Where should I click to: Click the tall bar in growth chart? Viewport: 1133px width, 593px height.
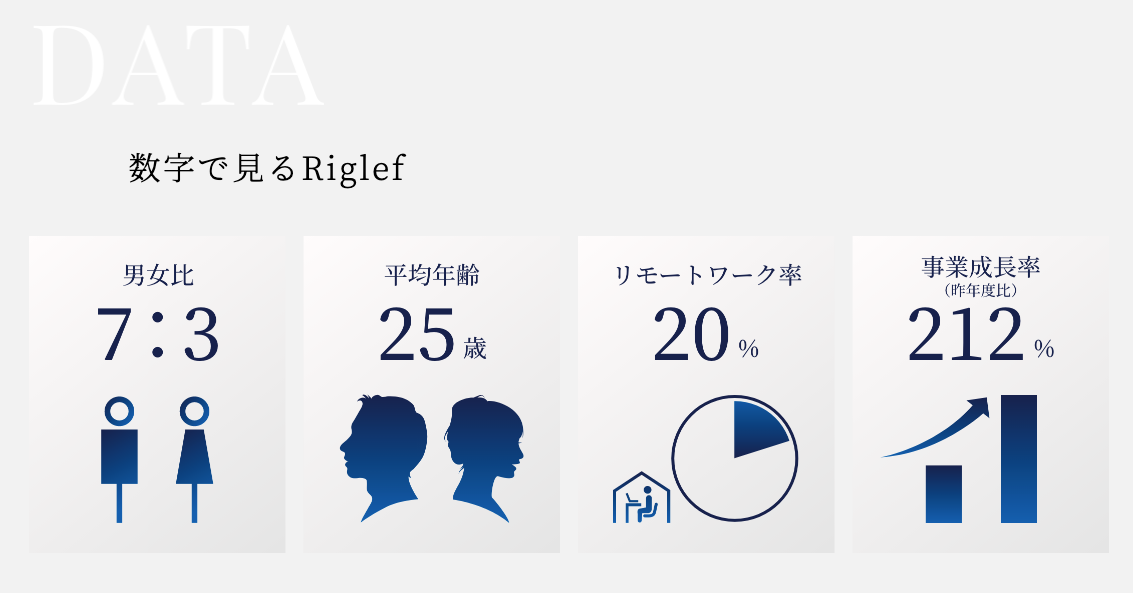click(1018, 459)
